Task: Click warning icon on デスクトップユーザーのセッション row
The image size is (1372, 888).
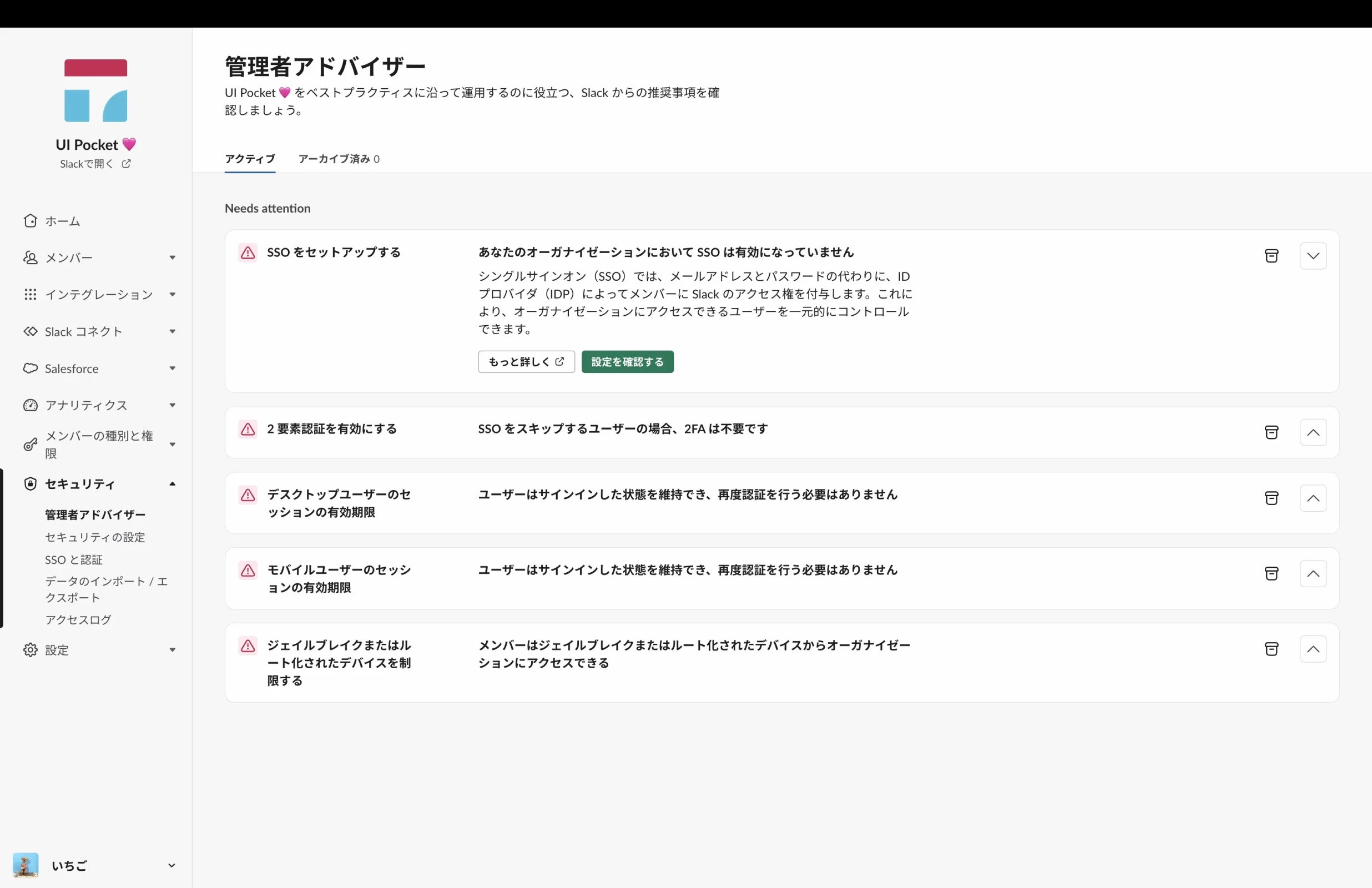Action: (248, 495)
